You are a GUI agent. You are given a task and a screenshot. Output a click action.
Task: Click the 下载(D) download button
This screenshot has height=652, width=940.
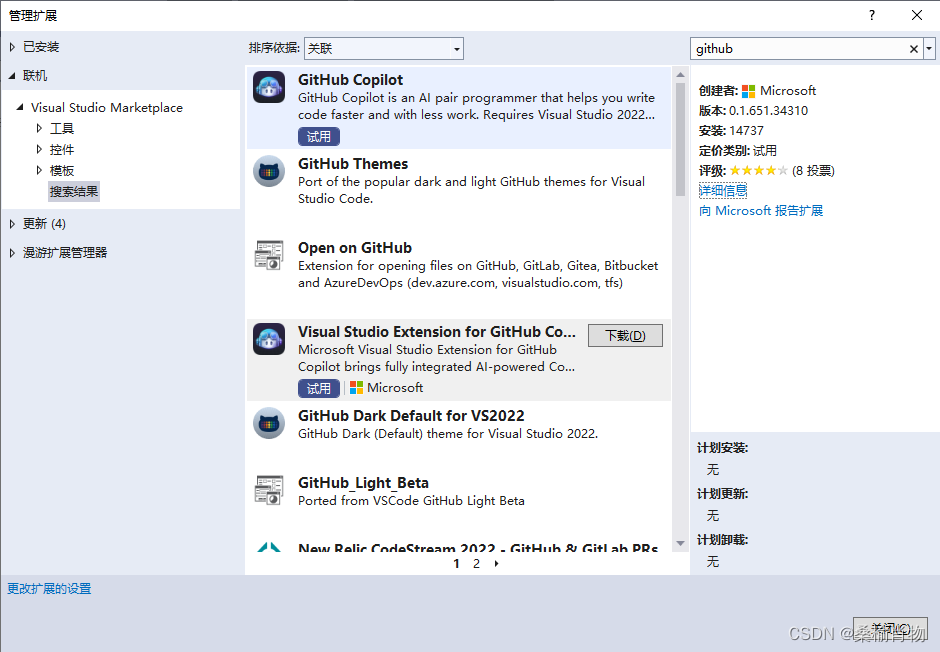[x=625, y=336]
